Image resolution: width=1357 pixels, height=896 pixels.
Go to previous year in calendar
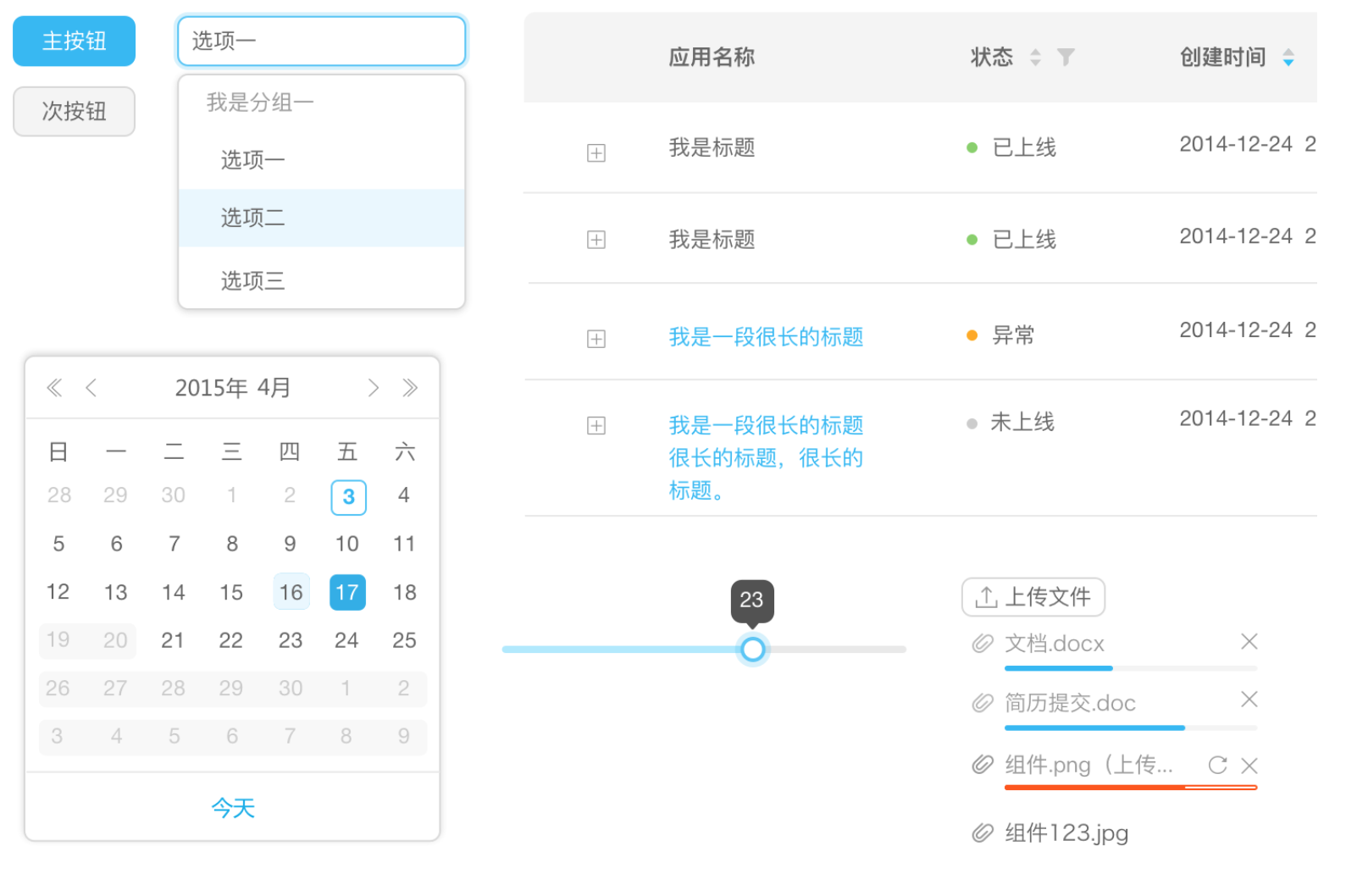click(54, 388)
